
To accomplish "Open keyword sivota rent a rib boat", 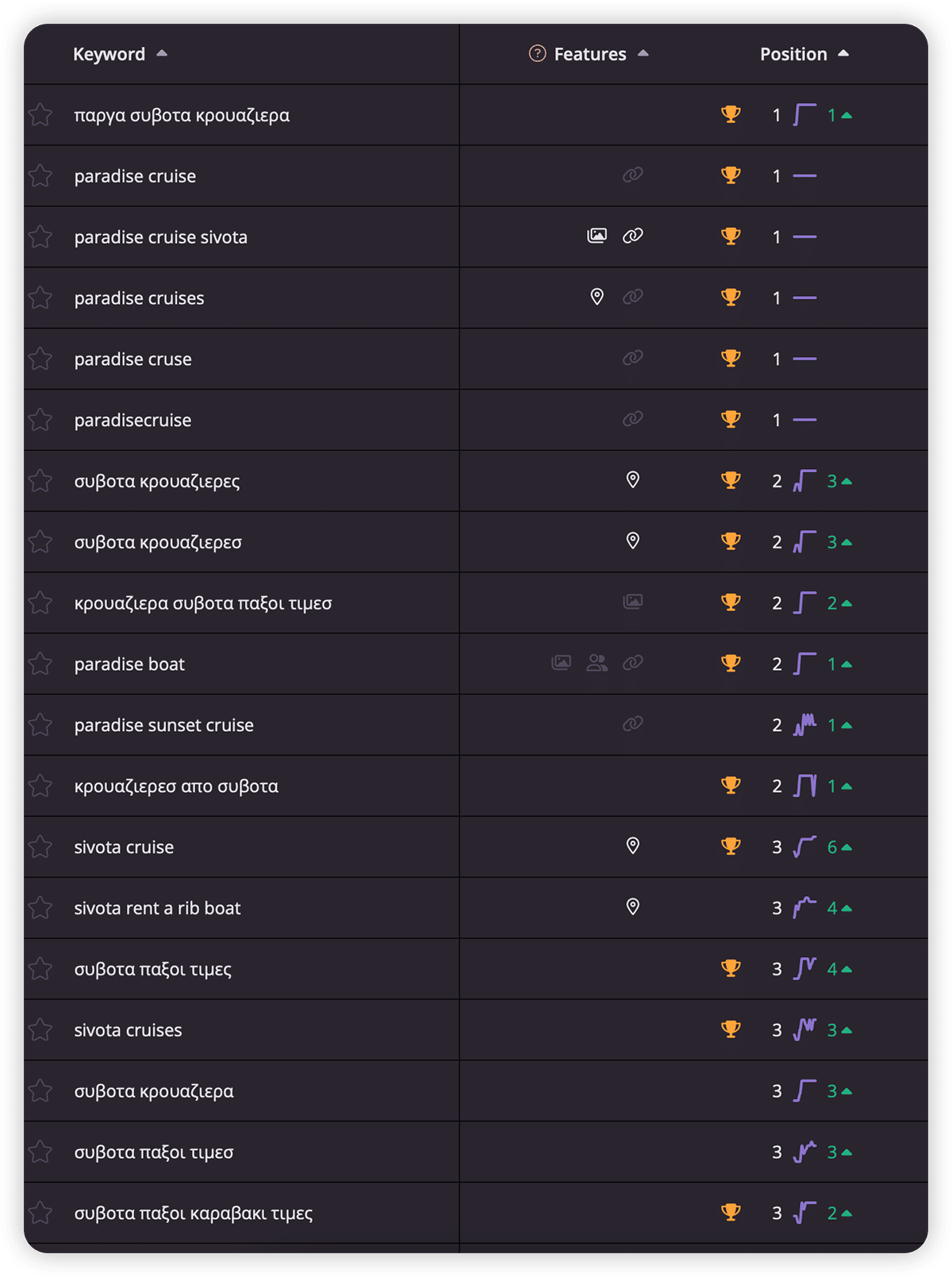I will pyautogui.click(x=157, y=908).
